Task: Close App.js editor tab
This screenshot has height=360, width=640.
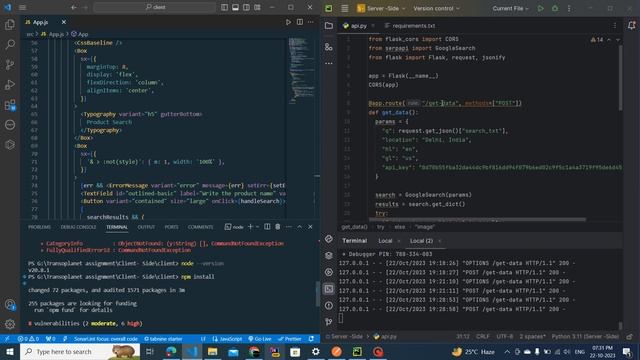Action: coord(64,22)
